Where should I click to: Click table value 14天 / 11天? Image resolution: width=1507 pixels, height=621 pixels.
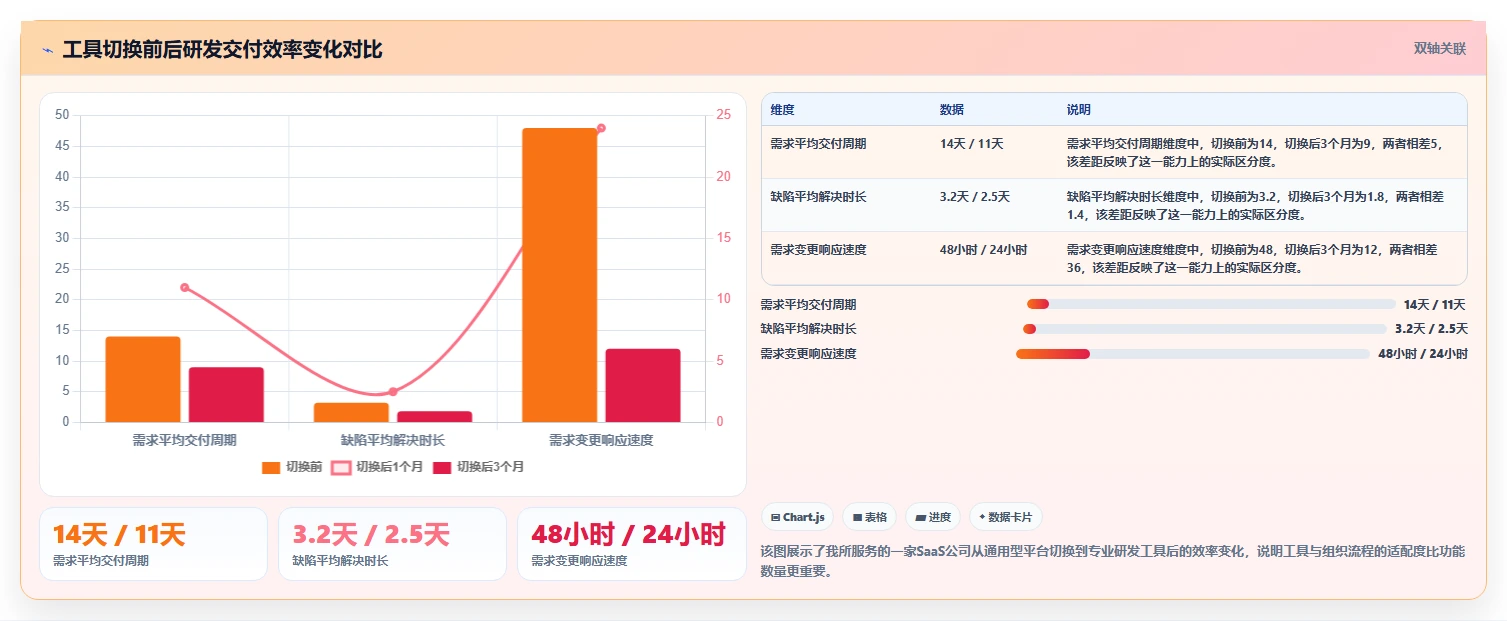point(971,144)
